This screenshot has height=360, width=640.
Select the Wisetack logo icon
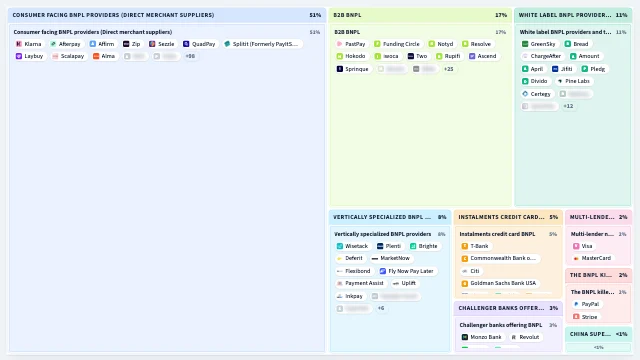point(340,246)
